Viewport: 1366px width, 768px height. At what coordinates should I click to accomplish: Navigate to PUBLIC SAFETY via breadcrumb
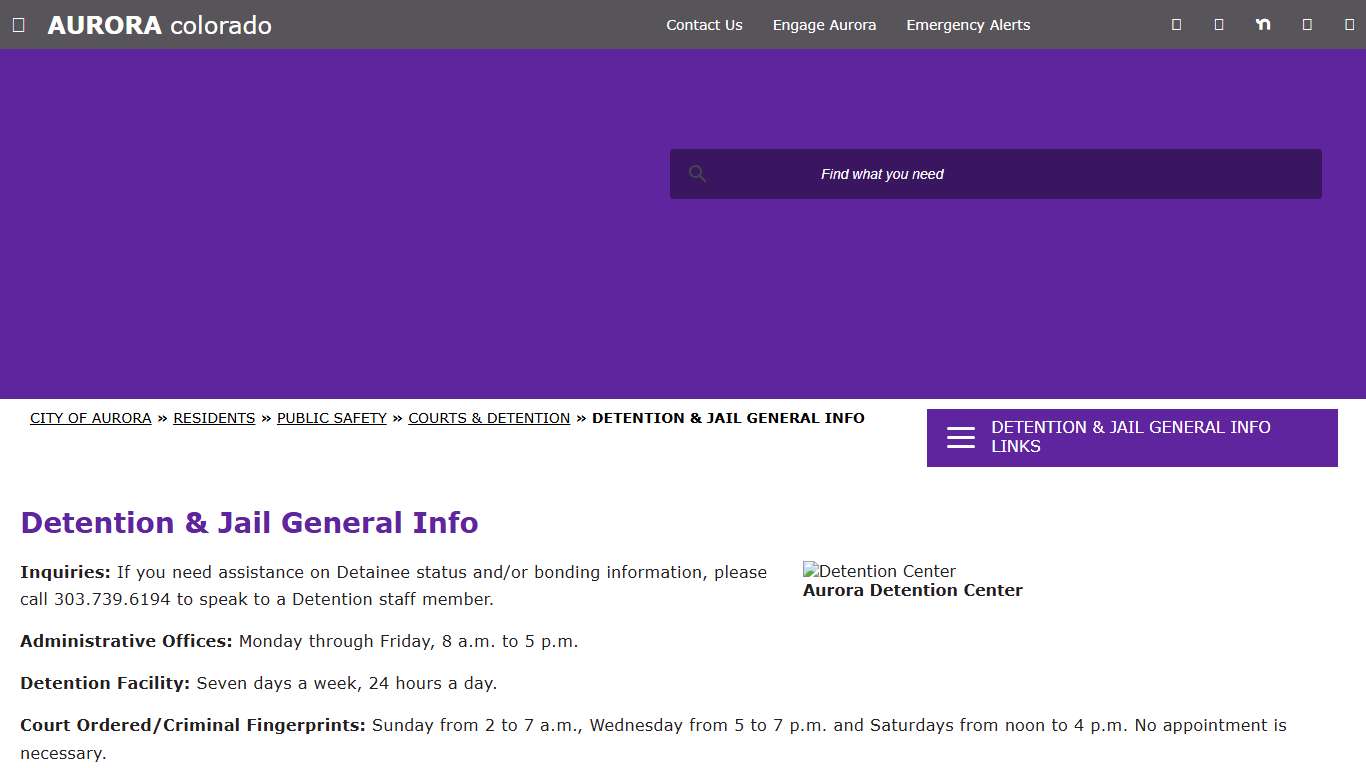[331, 418]
